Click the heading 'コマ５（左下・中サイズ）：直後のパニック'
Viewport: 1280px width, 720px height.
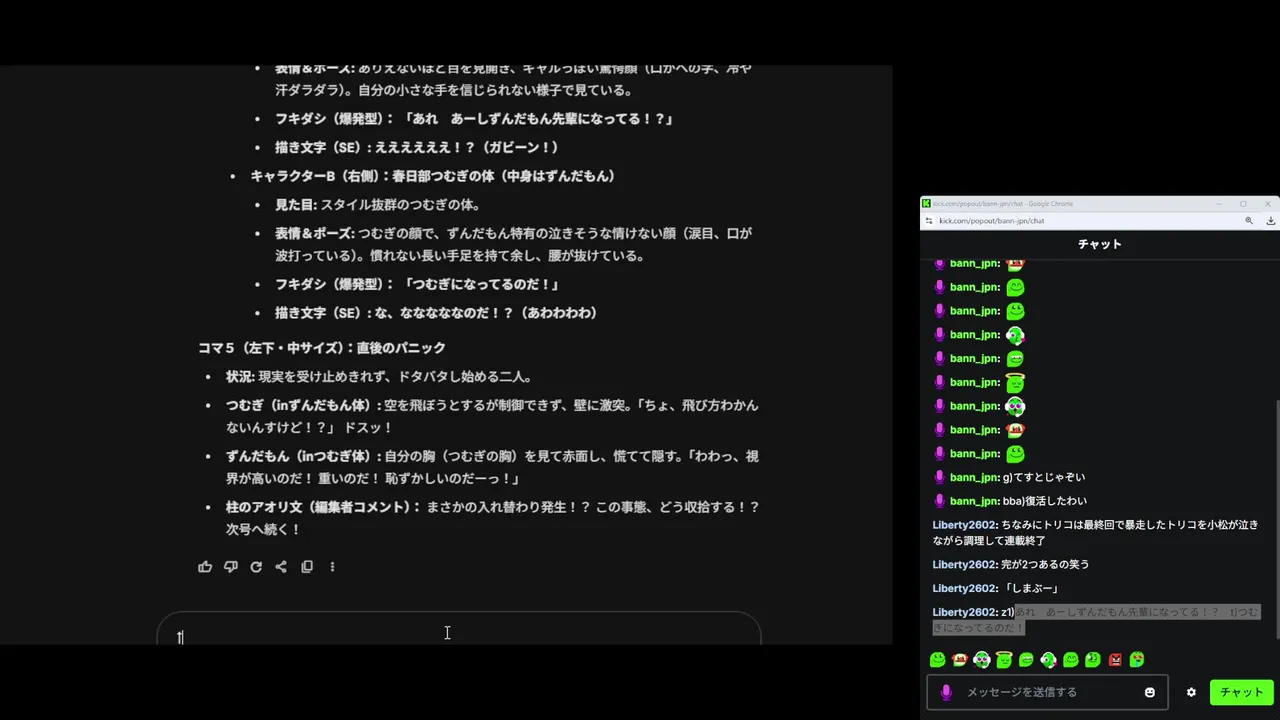tap(321, 348)
